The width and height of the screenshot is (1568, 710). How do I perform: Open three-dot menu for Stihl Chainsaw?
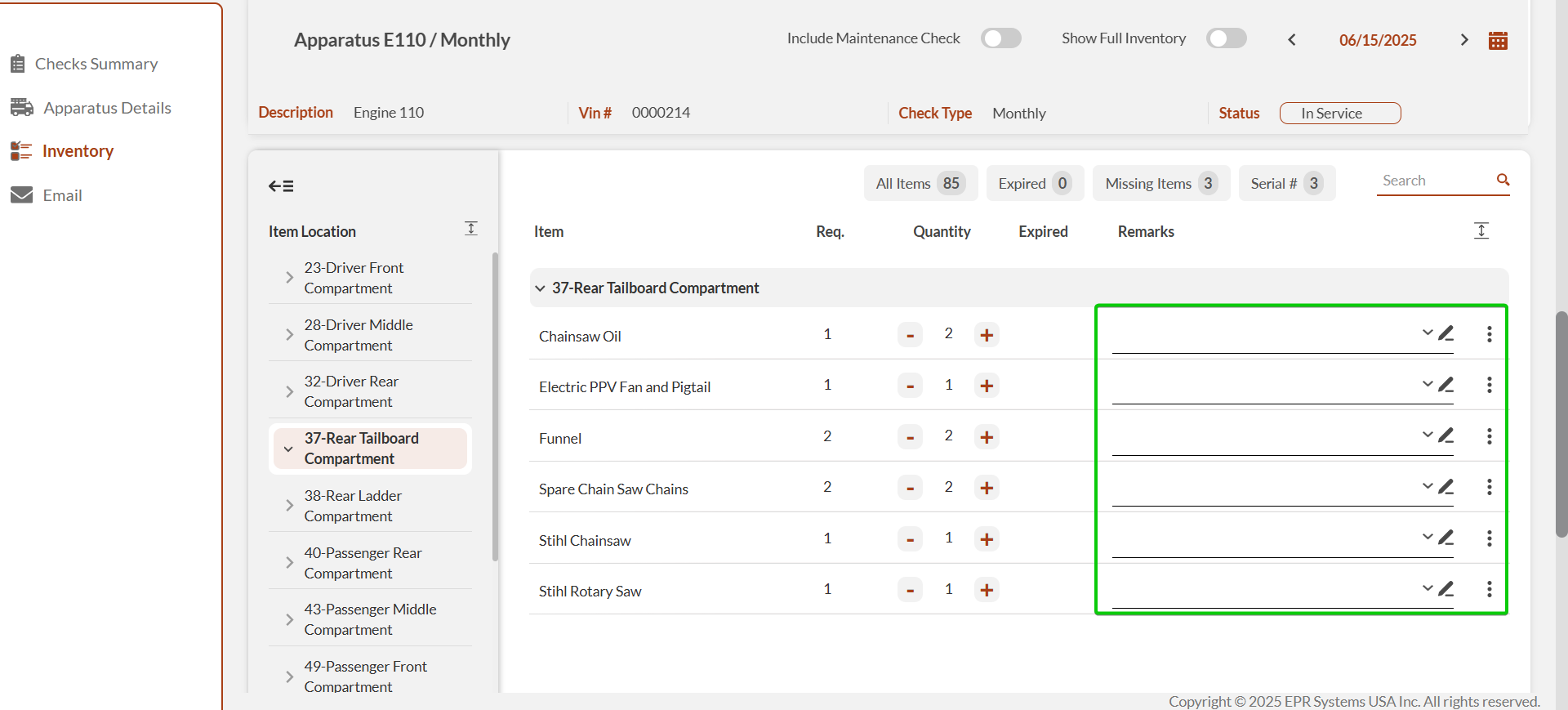pos(1489,538)
